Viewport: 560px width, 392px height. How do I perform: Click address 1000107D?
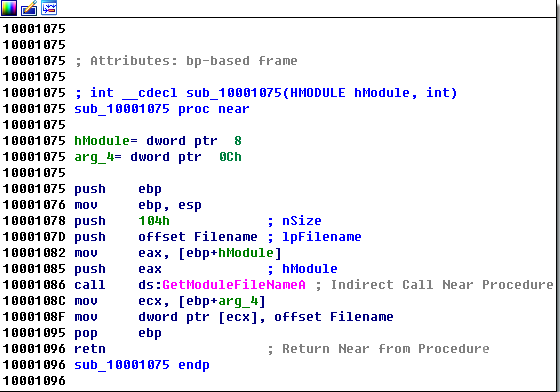(34, 237)
